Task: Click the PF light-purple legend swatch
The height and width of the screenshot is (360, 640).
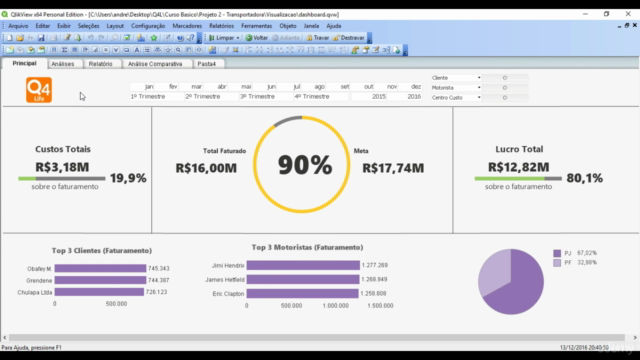Action: (x=557, y=263)
